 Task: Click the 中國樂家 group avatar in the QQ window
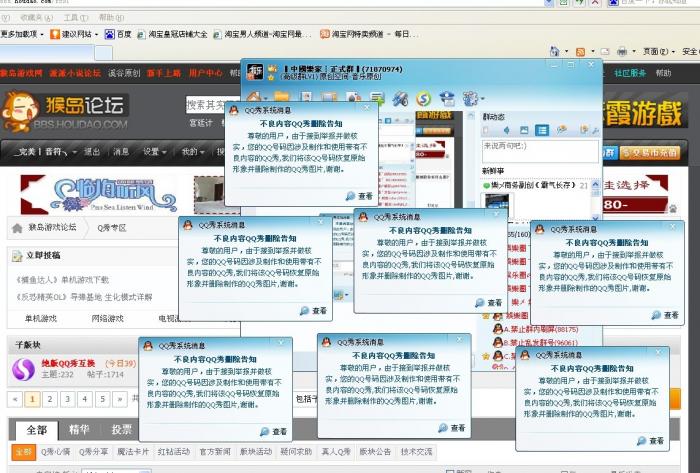[255, 71]
